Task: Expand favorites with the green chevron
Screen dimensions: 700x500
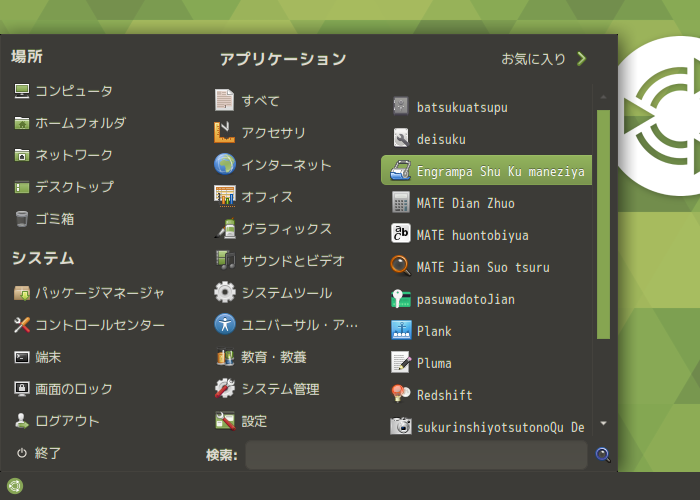Action: 581,59
